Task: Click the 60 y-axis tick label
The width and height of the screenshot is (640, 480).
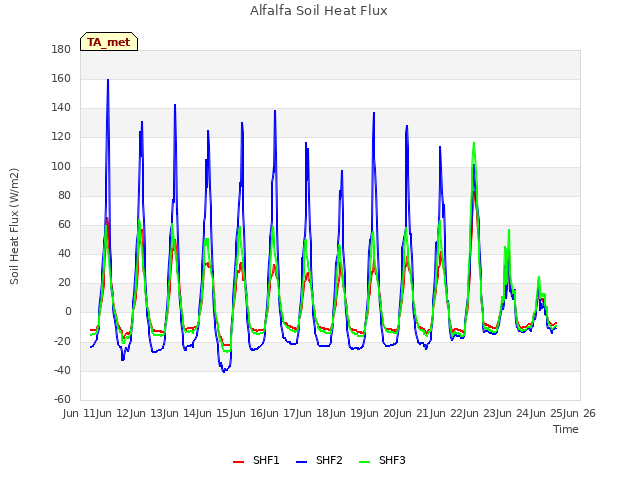Action: pos(64,224)
